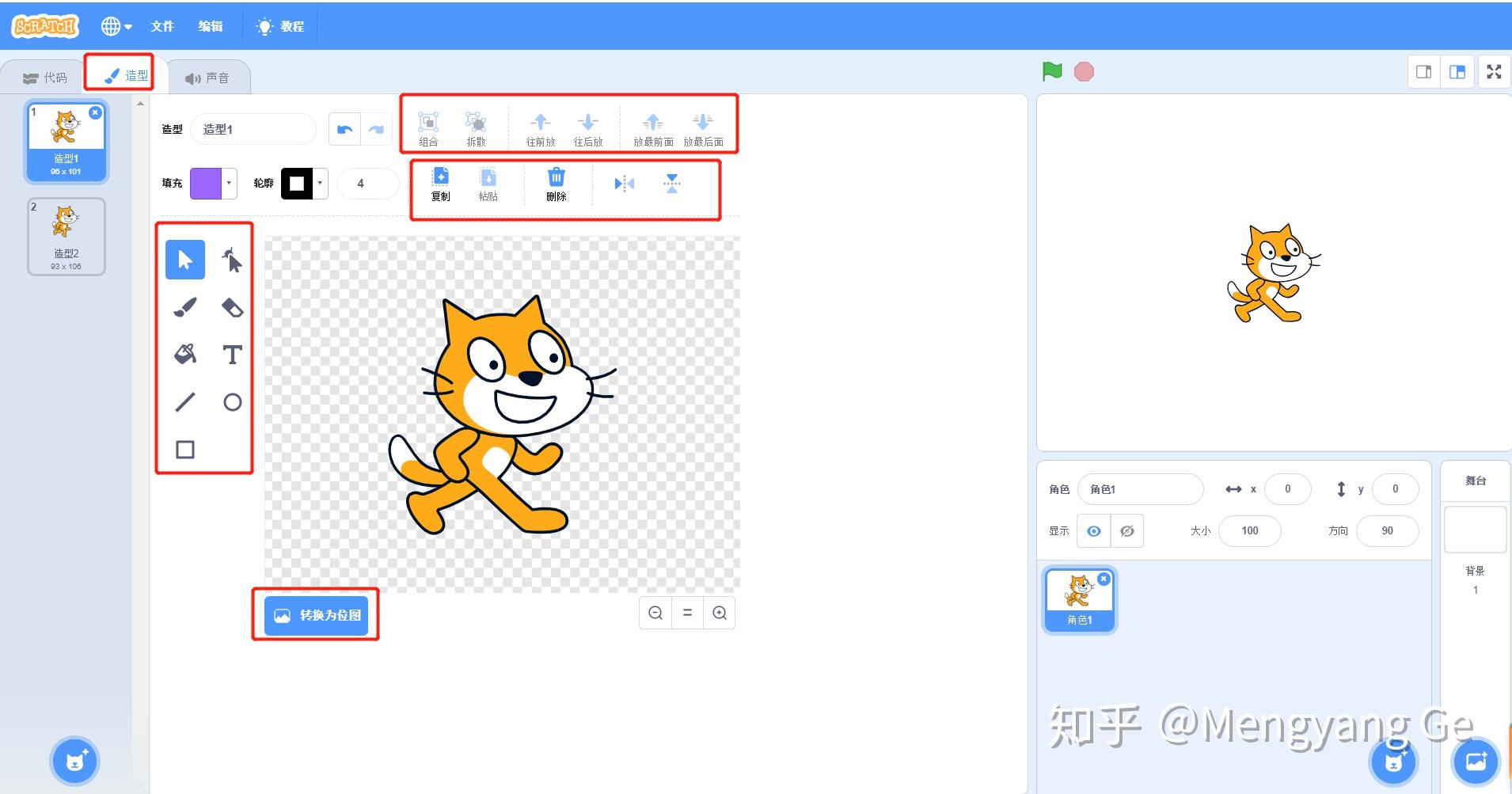Select the 造型1 costume thumbnail
The image size is (1512, 794).
pos(66,142)
